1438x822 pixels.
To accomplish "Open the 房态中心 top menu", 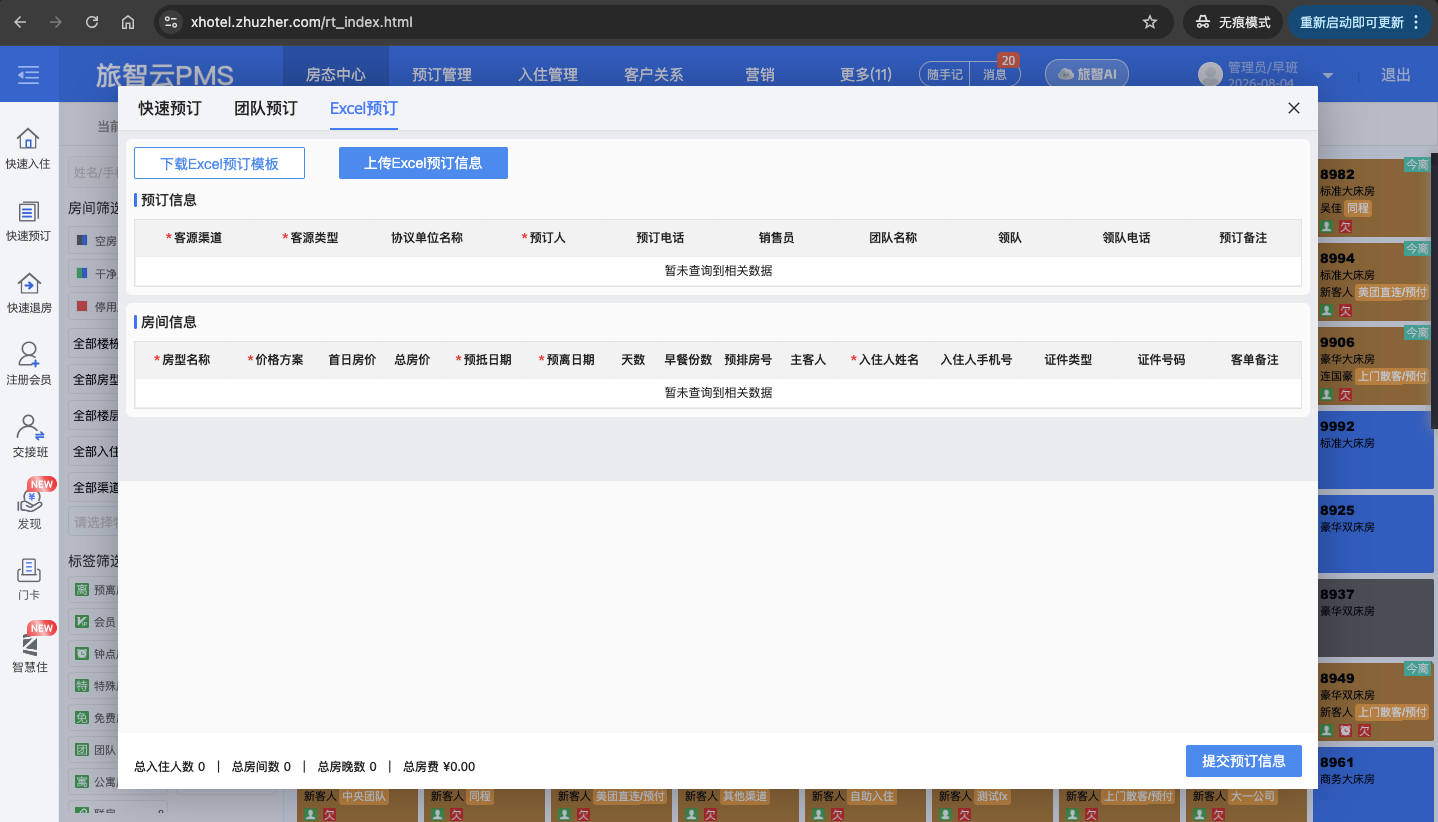I will 336,74.
